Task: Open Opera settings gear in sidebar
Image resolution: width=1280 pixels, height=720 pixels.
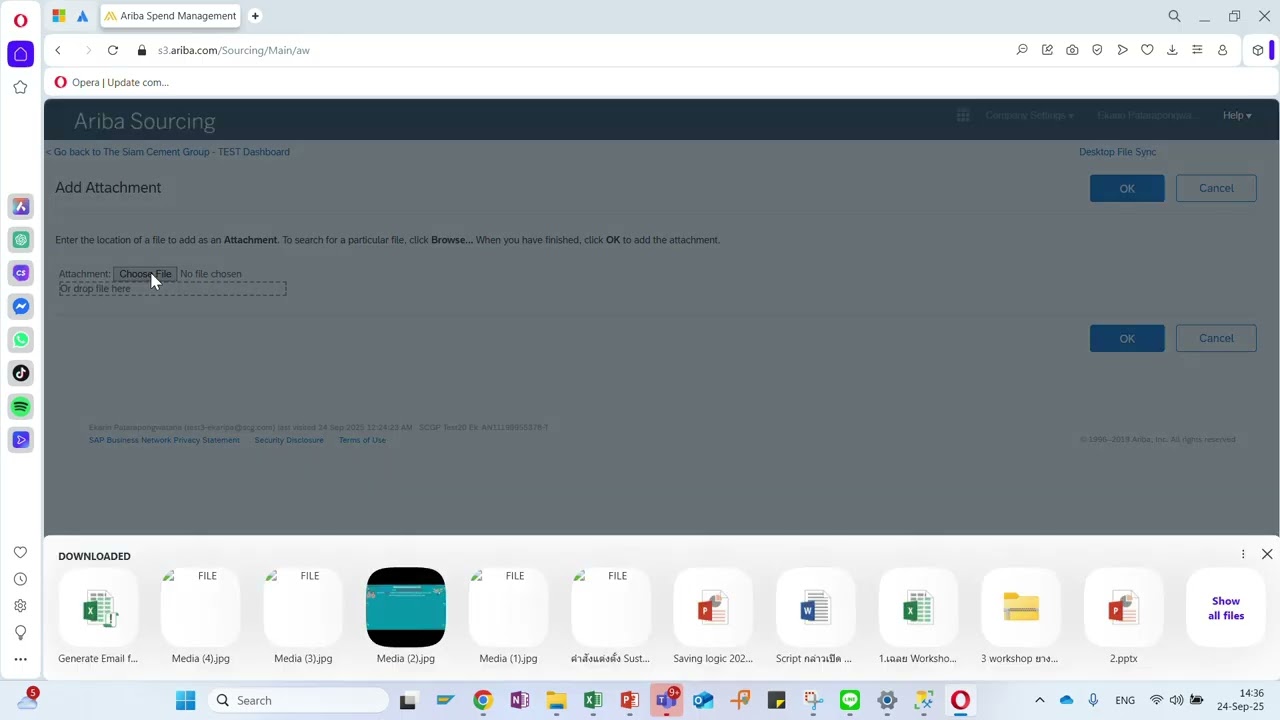Action: (x=20, y=606)
